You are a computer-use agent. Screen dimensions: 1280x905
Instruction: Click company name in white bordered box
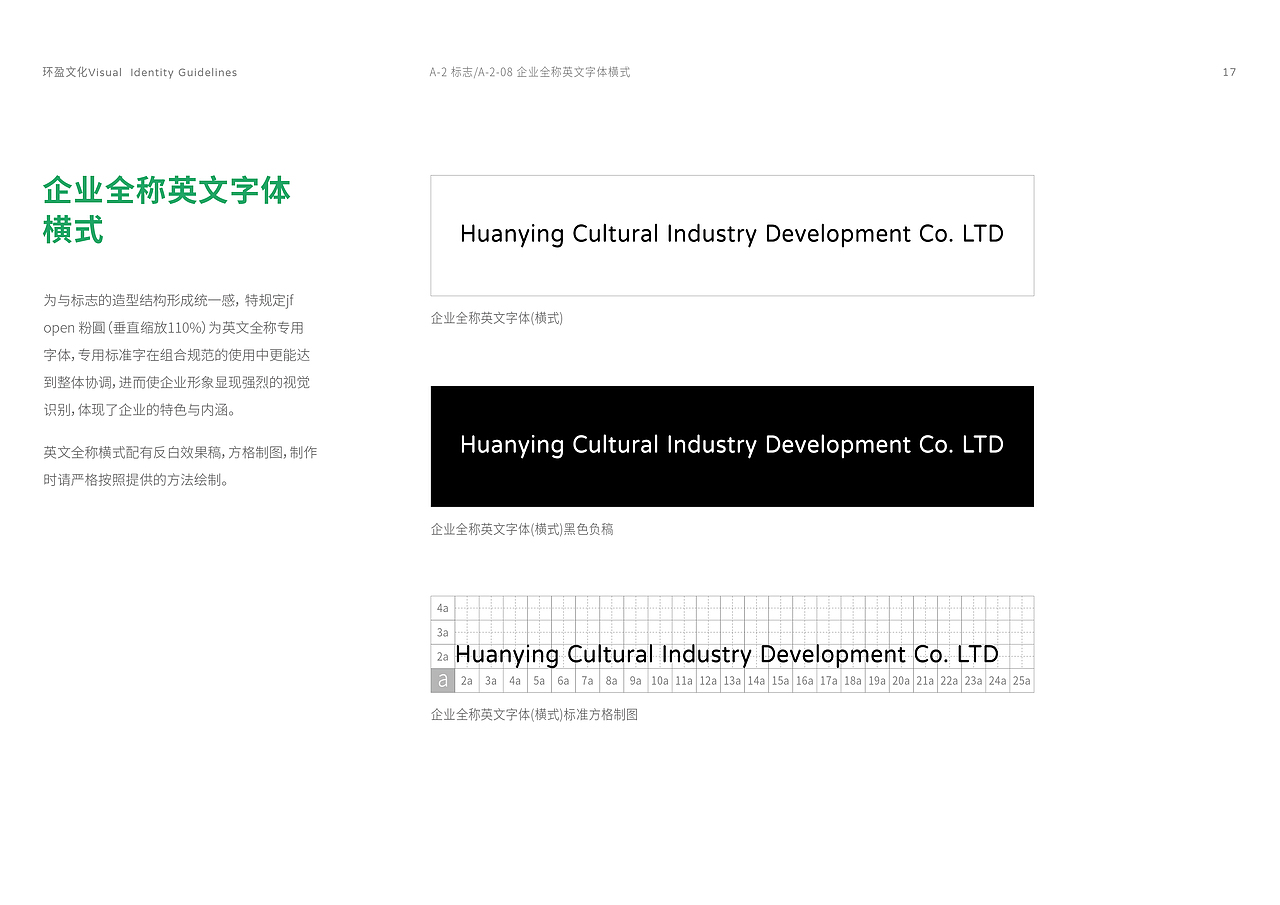[732, 235]
